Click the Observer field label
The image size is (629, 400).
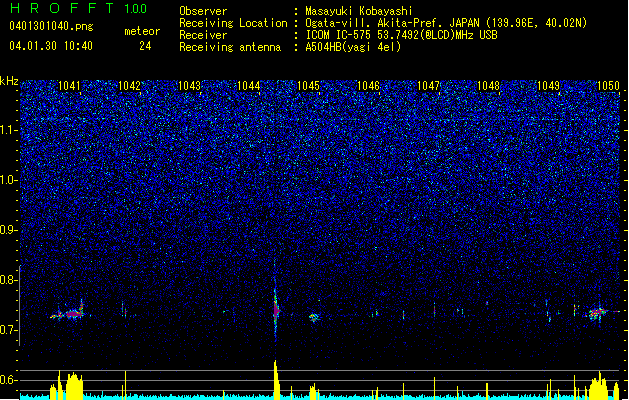(203, 11)
